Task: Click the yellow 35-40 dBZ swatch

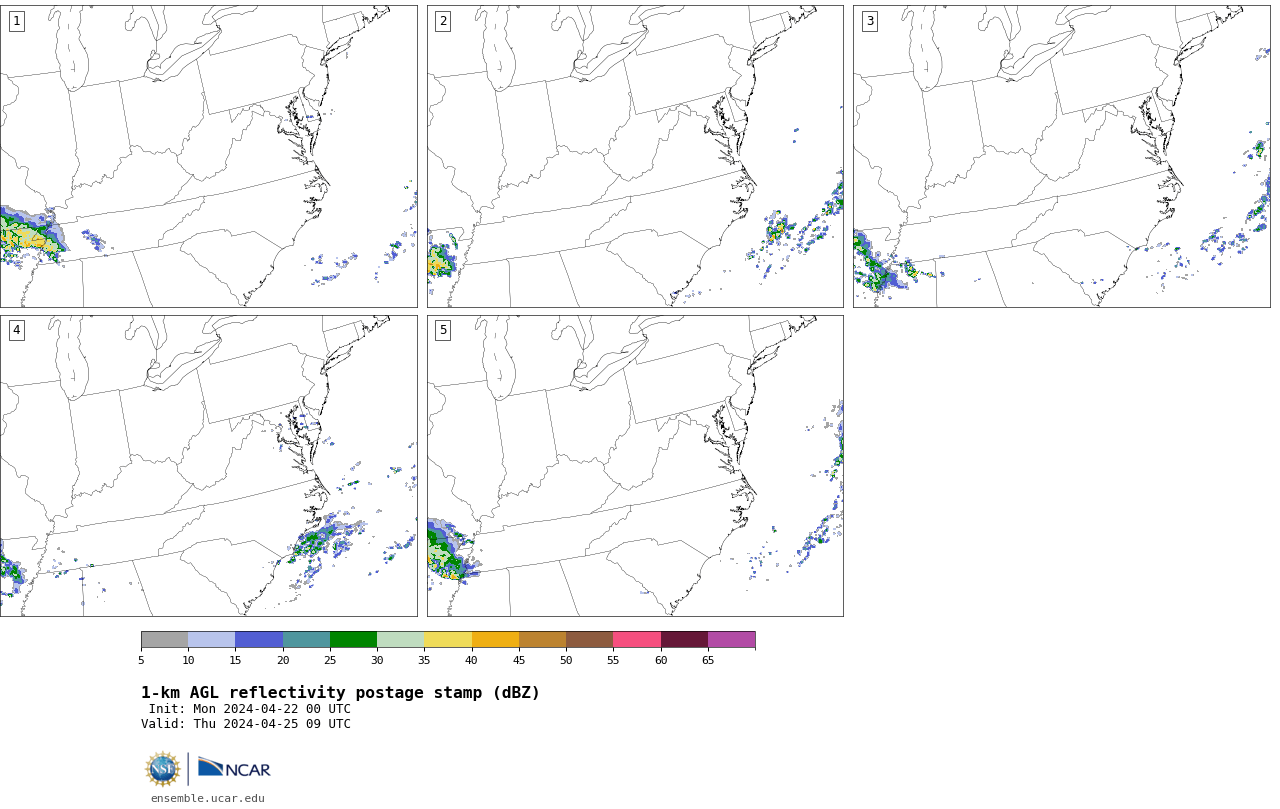Action: tap(448, 640)
